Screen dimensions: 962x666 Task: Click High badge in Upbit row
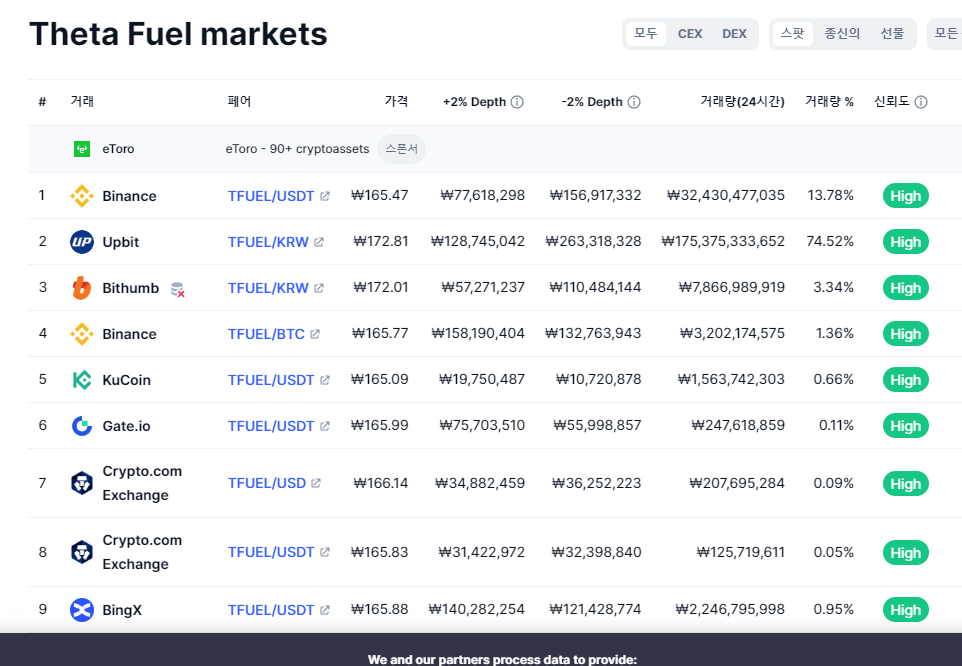click(x=906, y=242)
